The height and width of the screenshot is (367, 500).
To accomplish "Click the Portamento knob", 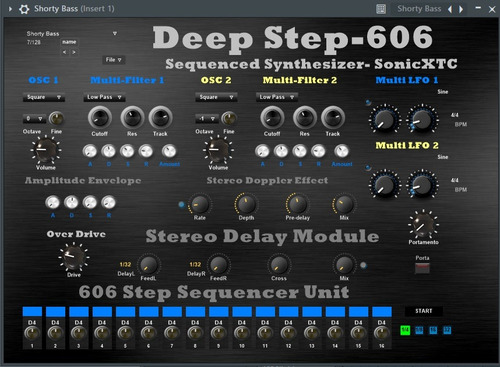I will click(423, 224).
